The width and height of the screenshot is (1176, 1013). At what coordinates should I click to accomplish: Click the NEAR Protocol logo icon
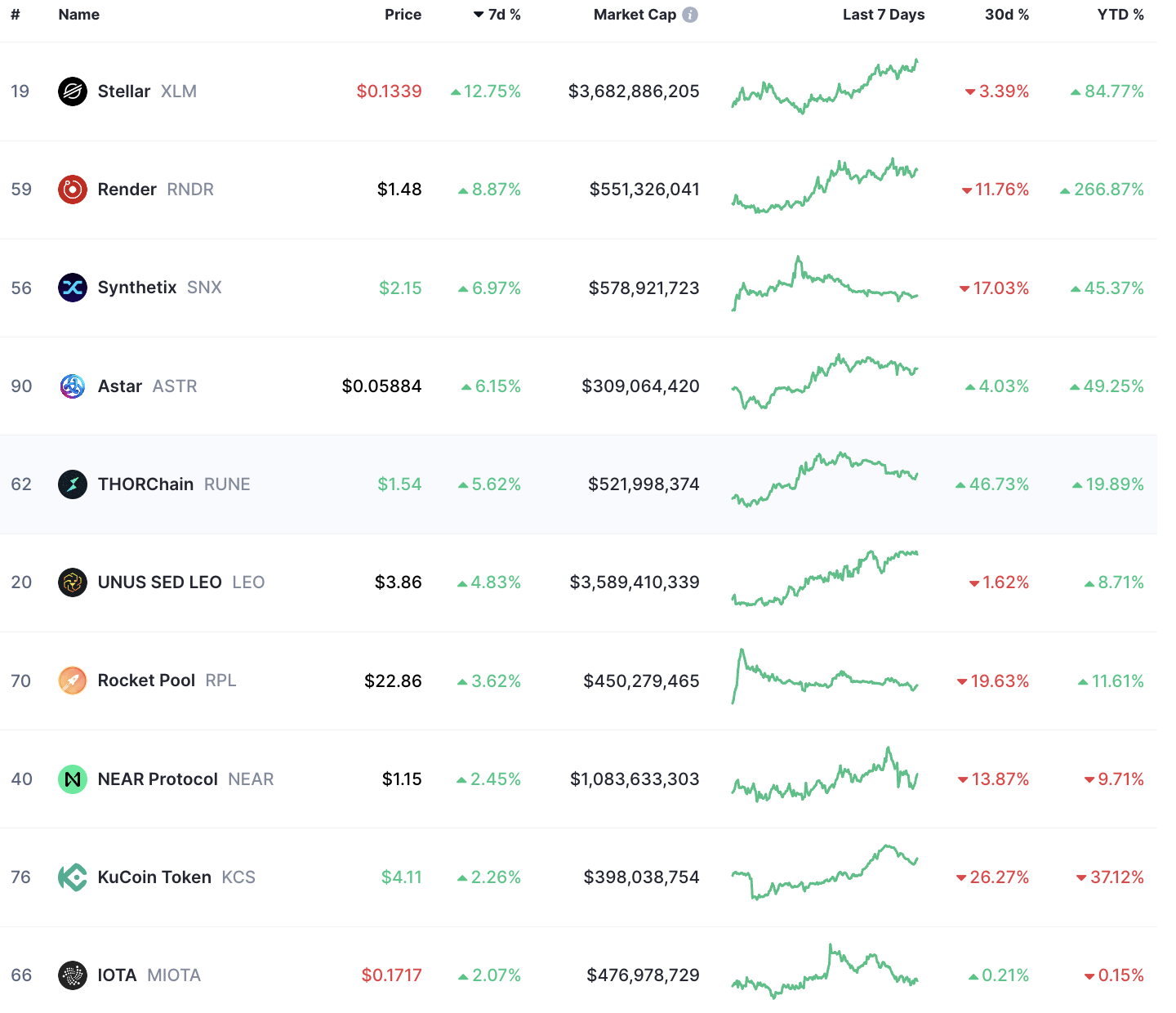[73, 779]
